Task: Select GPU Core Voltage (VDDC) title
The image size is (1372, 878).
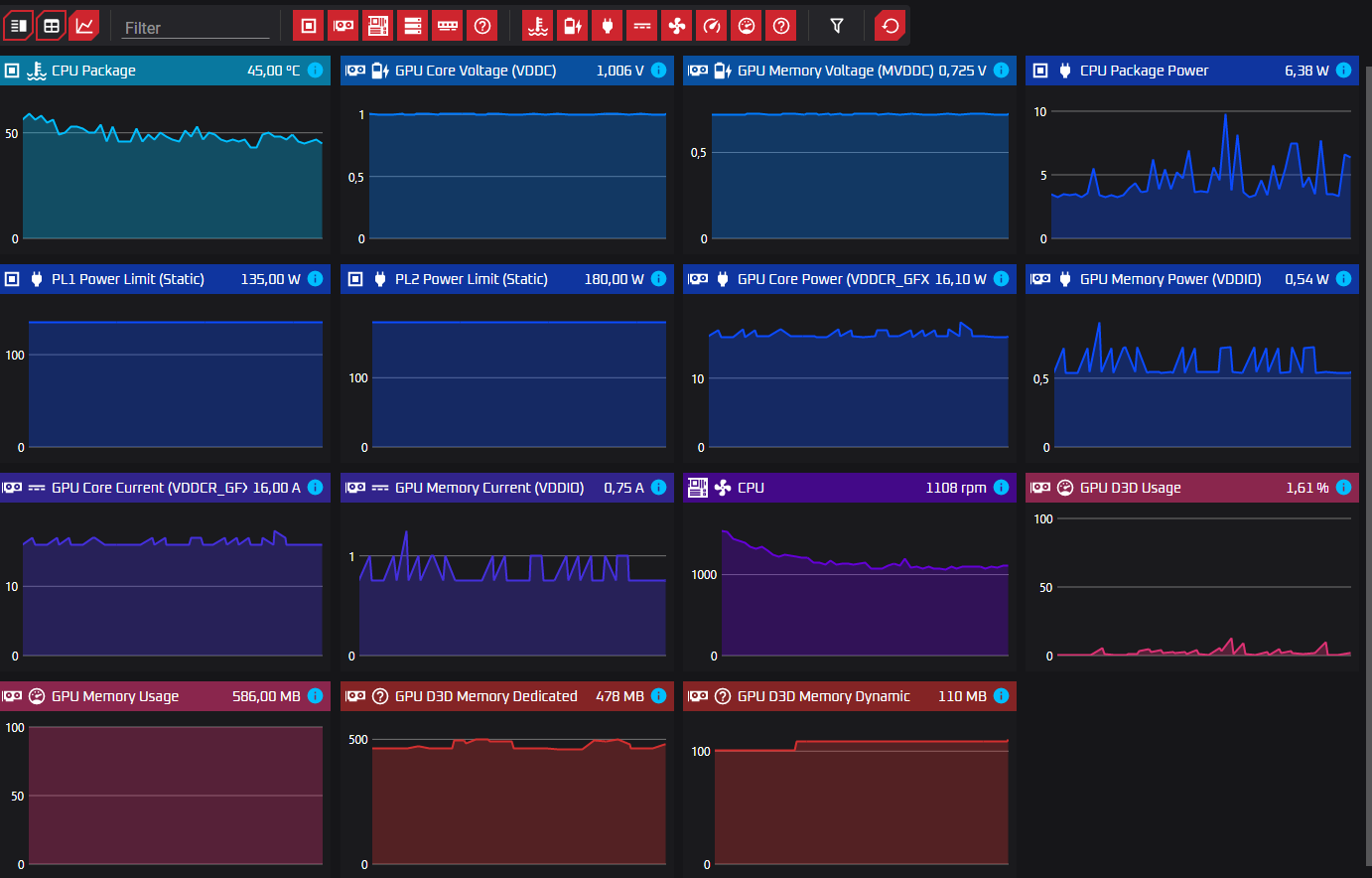Action: pos(476,71)
